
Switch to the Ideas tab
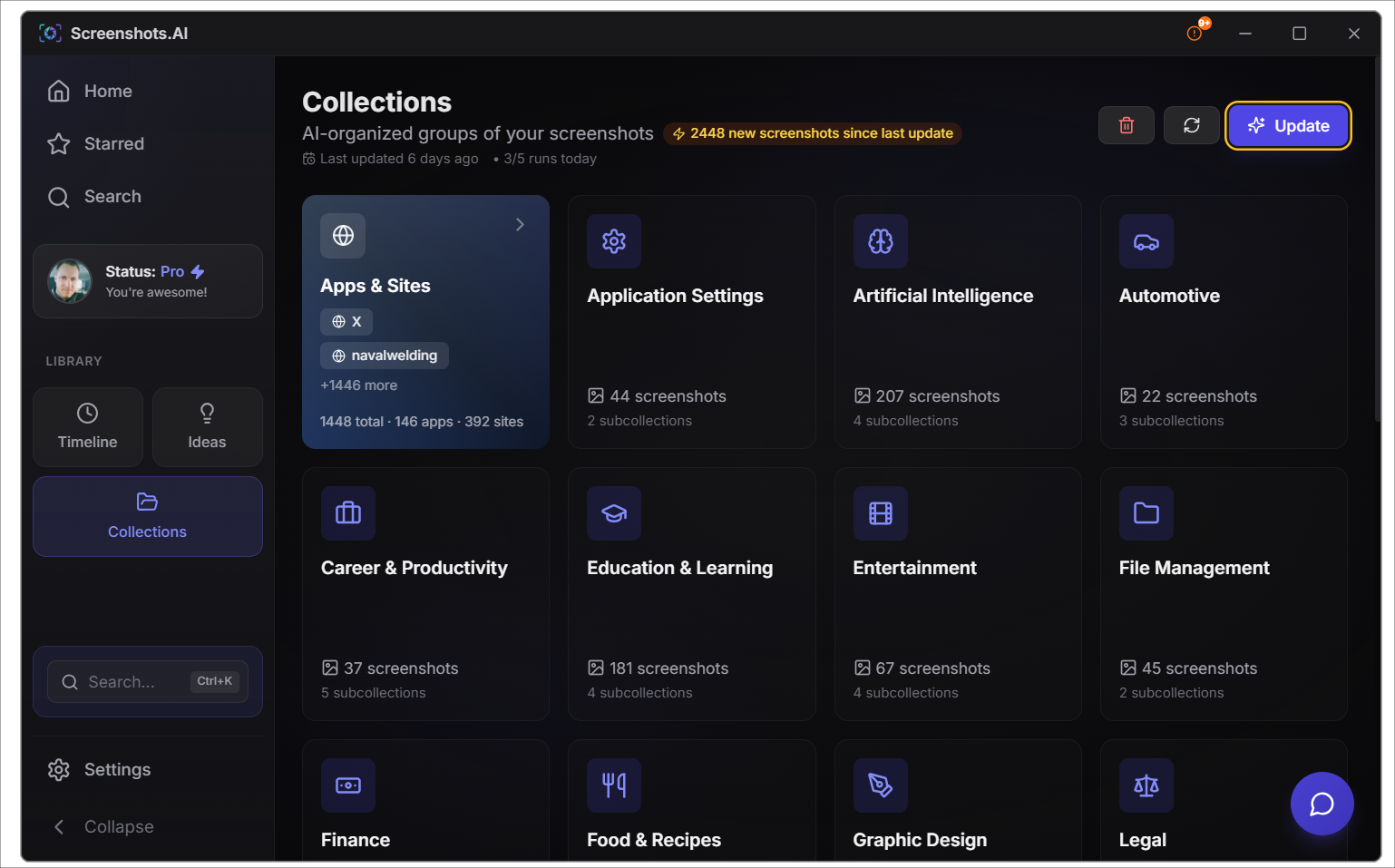tap(207, 426)
